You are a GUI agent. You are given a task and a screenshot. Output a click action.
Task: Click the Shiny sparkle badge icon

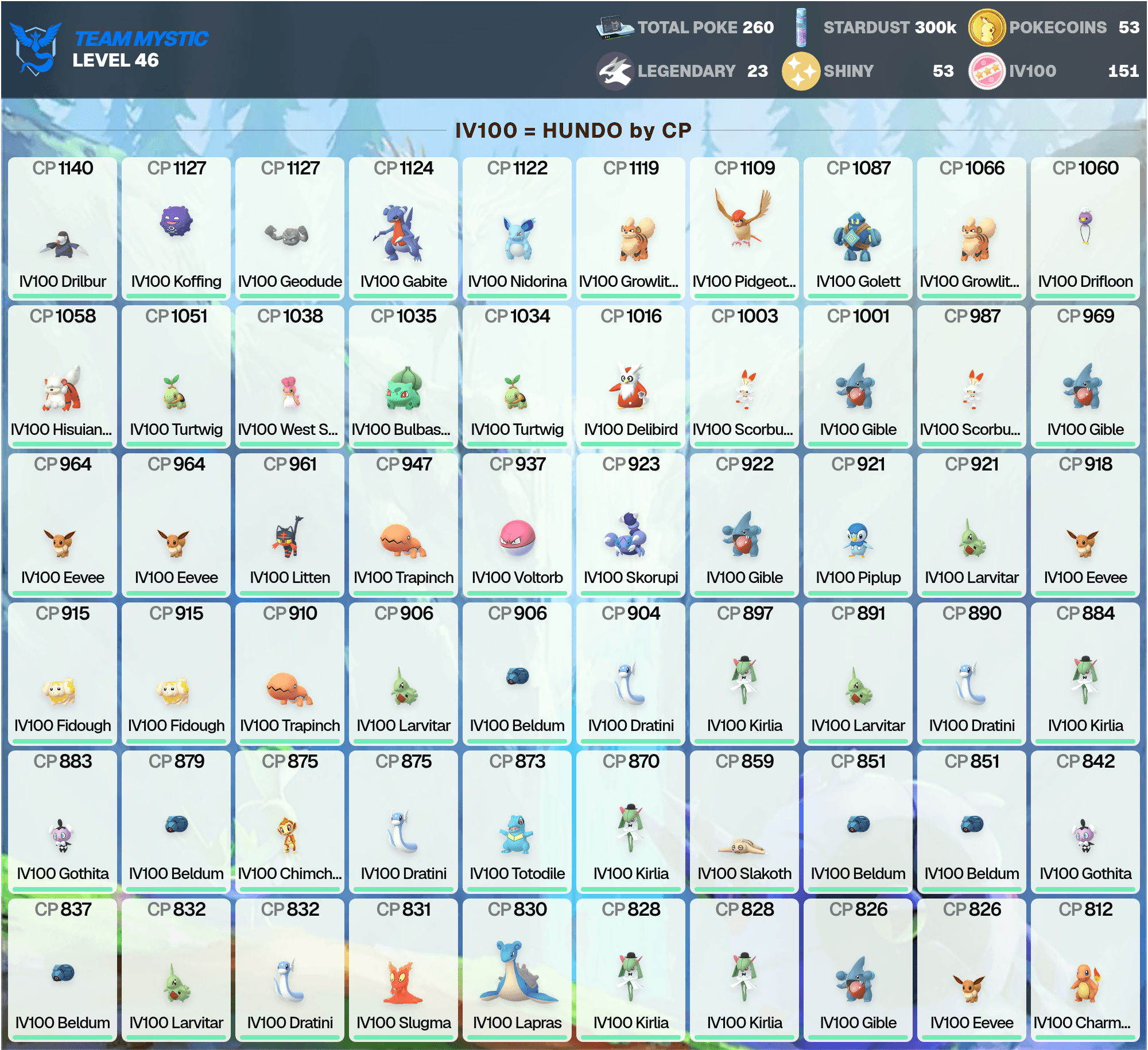pyautogui.click(x=801, y=71)
